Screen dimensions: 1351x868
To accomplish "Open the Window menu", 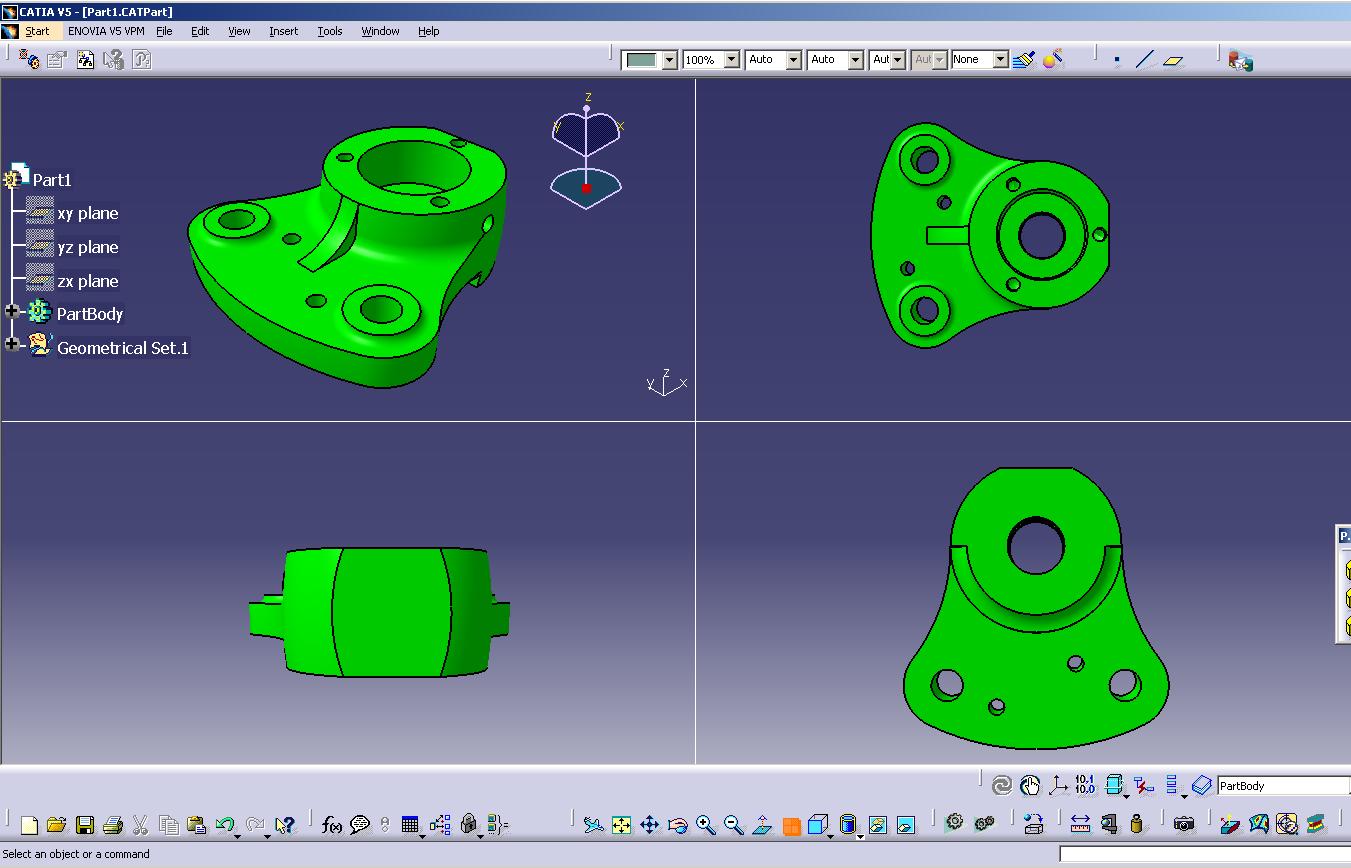I will 380,31.
